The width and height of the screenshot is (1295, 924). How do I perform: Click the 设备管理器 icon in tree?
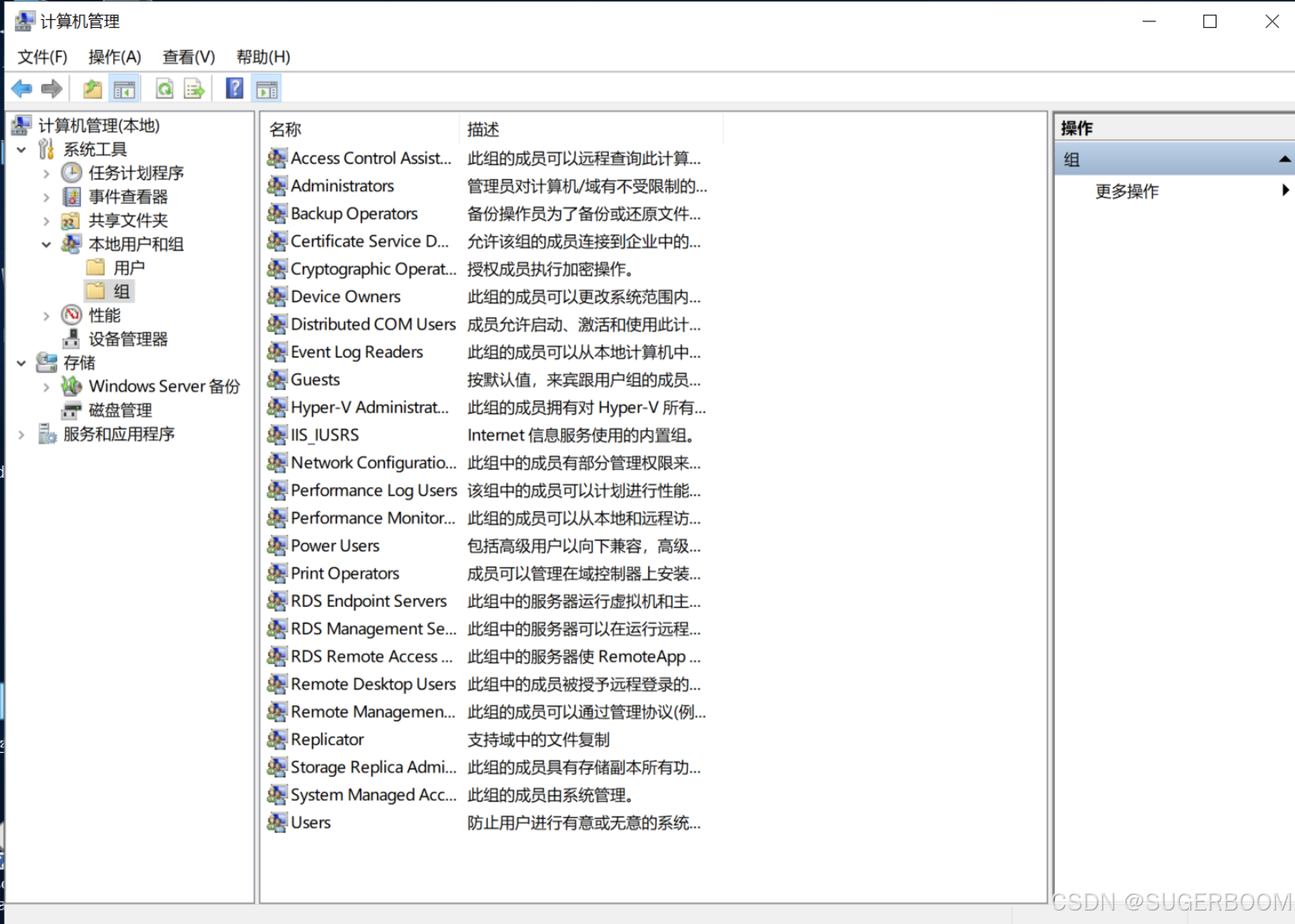click(x=71, y=339)
